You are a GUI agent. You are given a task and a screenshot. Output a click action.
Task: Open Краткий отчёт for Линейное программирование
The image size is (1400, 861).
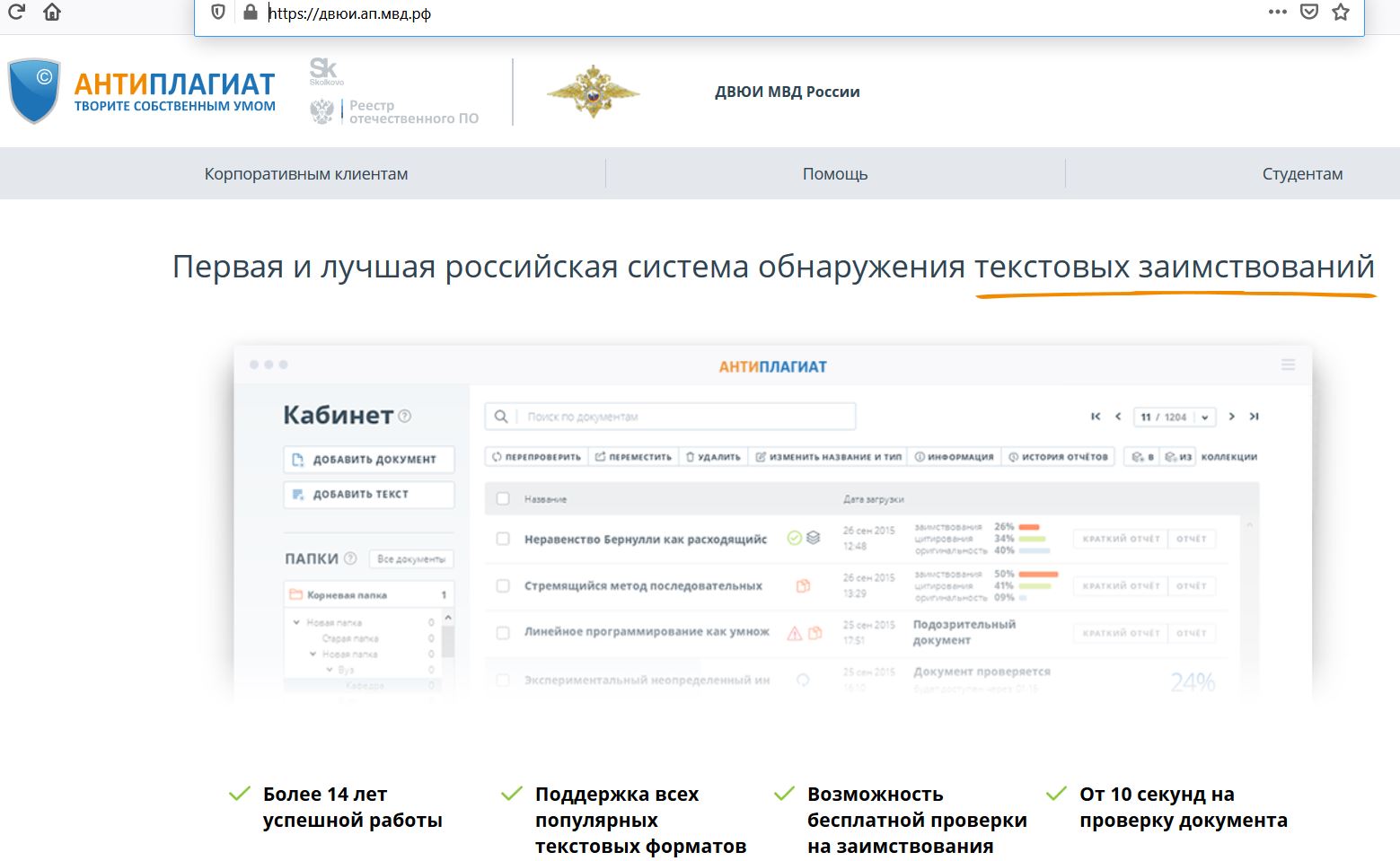(x=1121, y=633)
